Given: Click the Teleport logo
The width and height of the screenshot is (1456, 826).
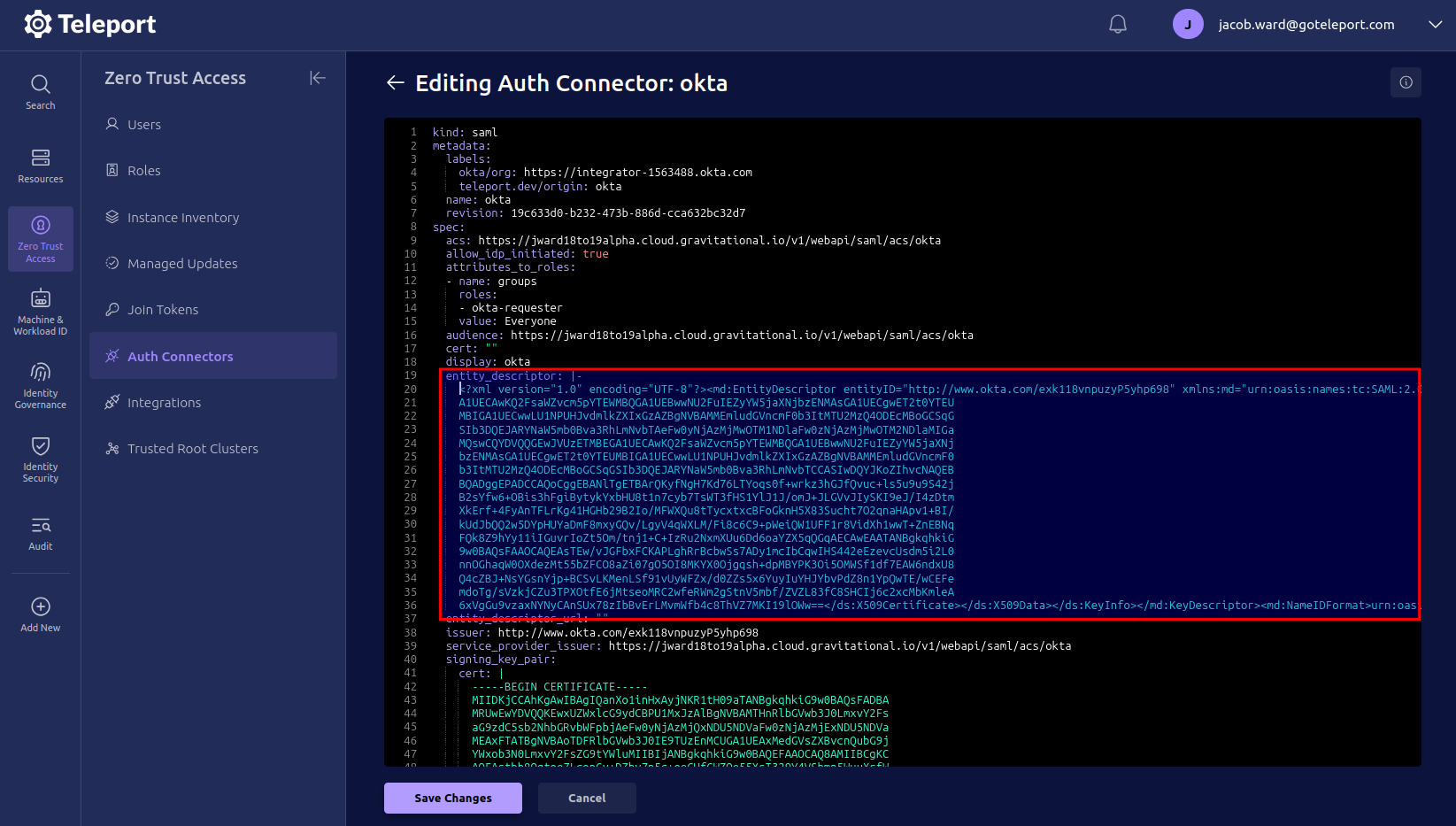Looking at the screenshot, I should [x=89, y=24].
